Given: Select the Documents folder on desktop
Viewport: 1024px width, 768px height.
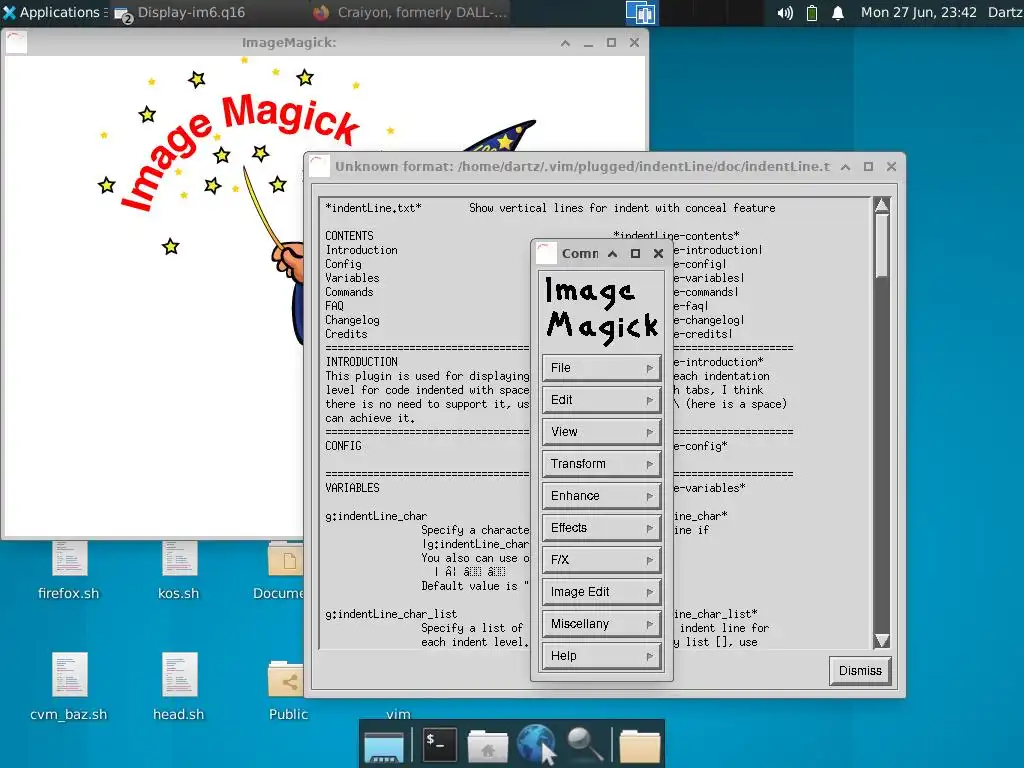Looking at the screenshot, I should [285, 569].
